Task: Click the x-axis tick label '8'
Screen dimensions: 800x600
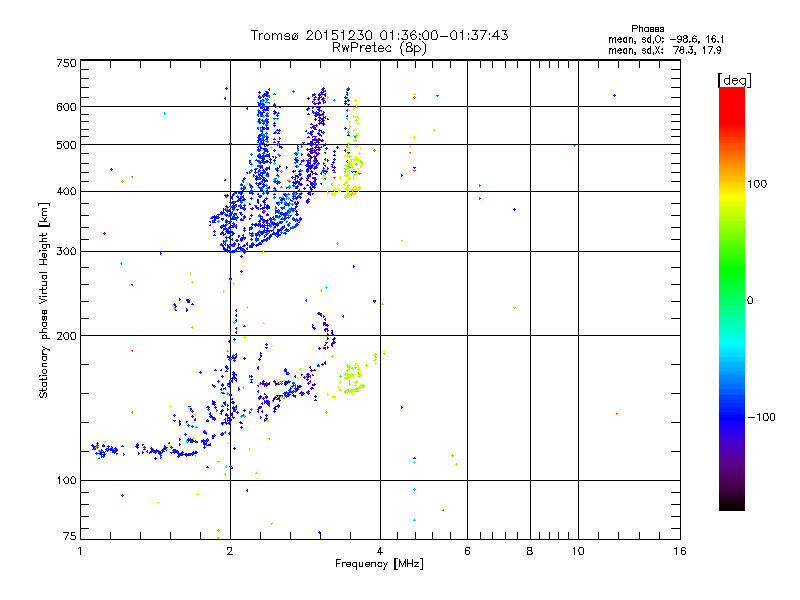Action: (530, 551)
